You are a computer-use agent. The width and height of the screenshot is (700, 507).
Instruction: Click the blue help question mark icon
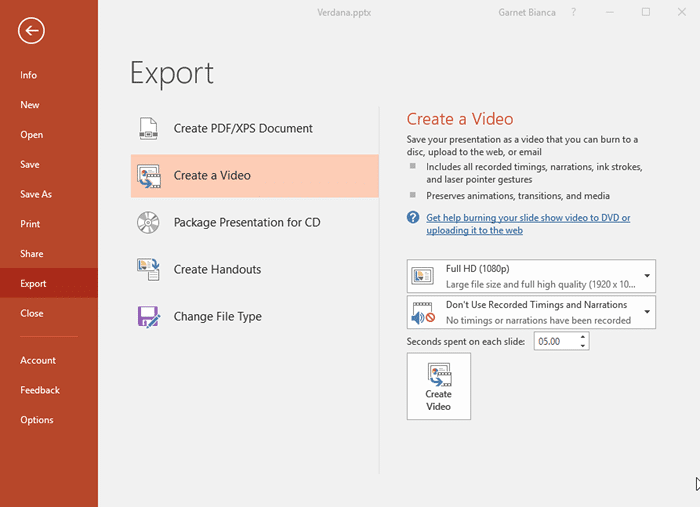pyautogui.click(x=413, y=217)
